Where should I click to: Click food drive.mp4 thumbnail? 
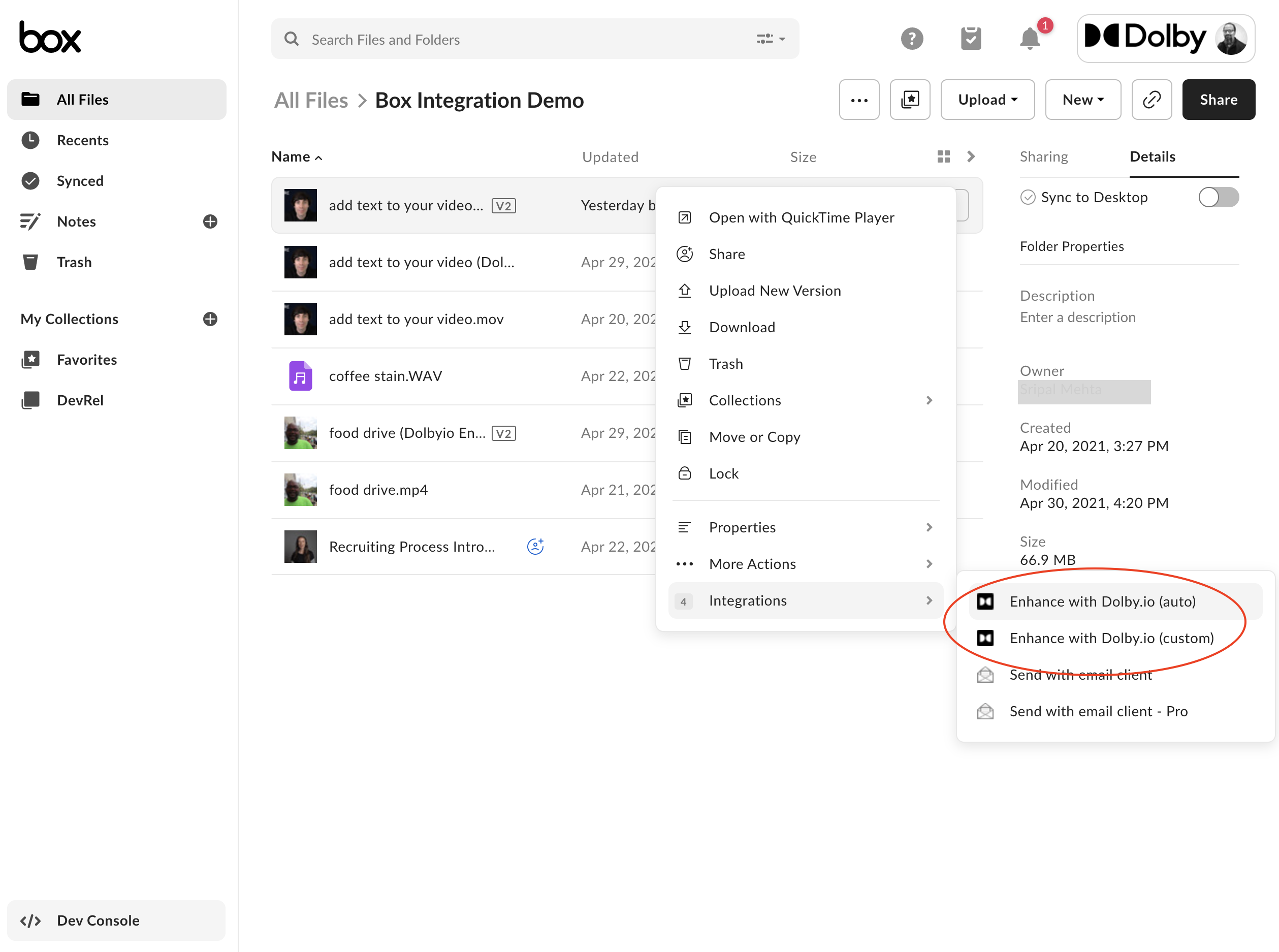pyautogui.click(x=300, y=490)
